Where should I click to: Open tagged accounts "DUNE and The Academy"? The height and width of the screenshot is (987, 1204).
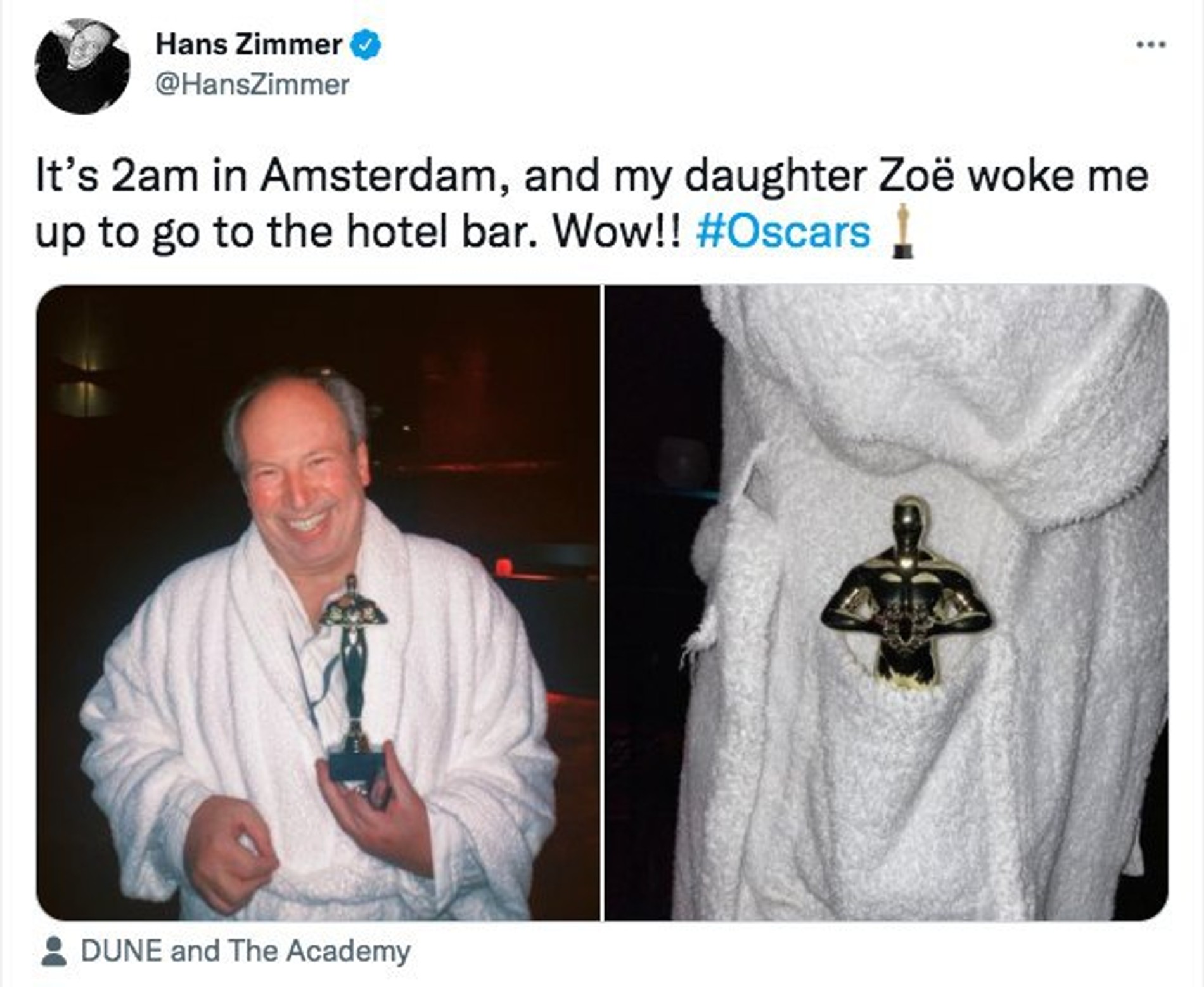(246, 951)
